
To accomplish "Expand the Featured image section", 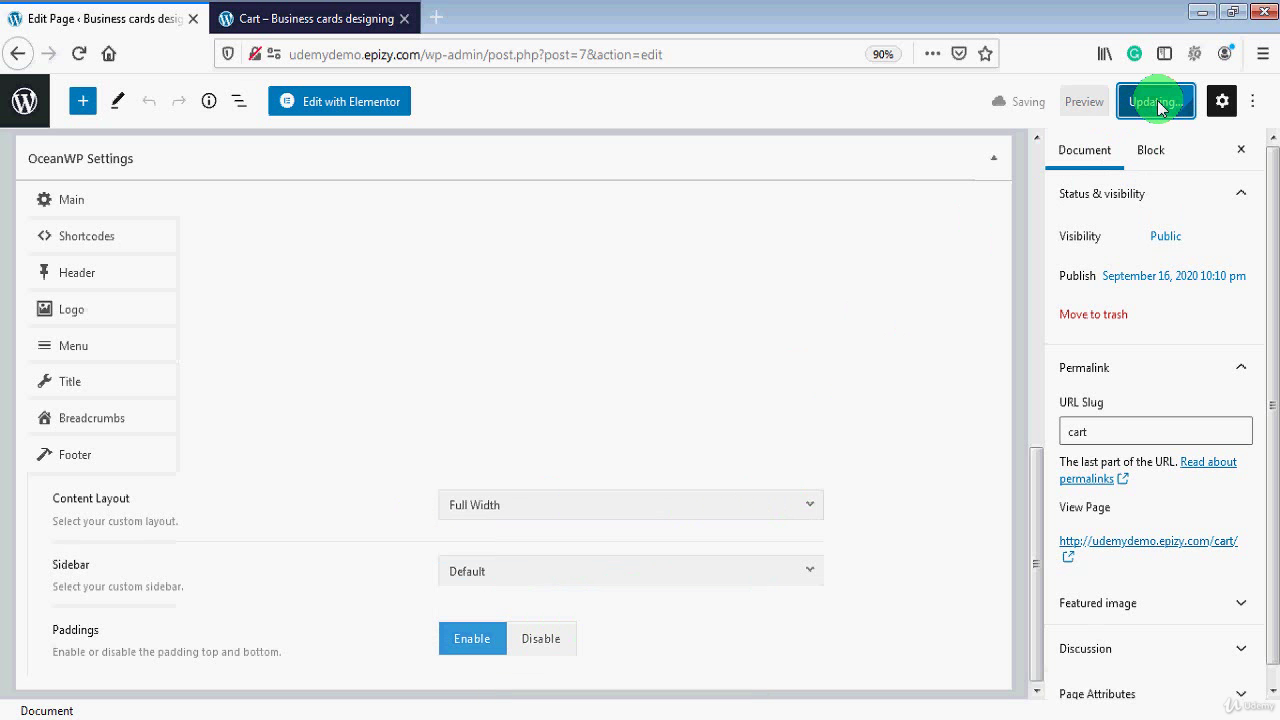I will pos(1241,603).
